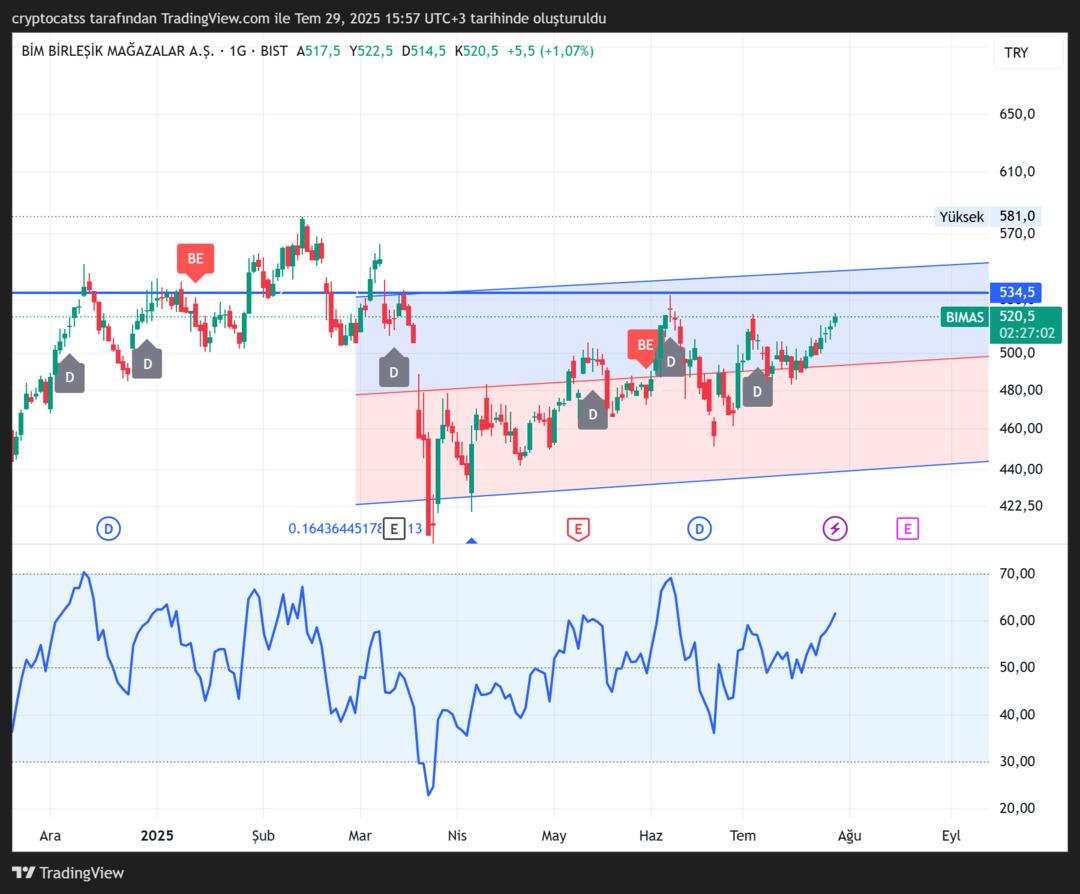The width and height of the screenshot is (1080, 894).
Task: Open the red E earnings marker
Action: click(x=578, y=530)
